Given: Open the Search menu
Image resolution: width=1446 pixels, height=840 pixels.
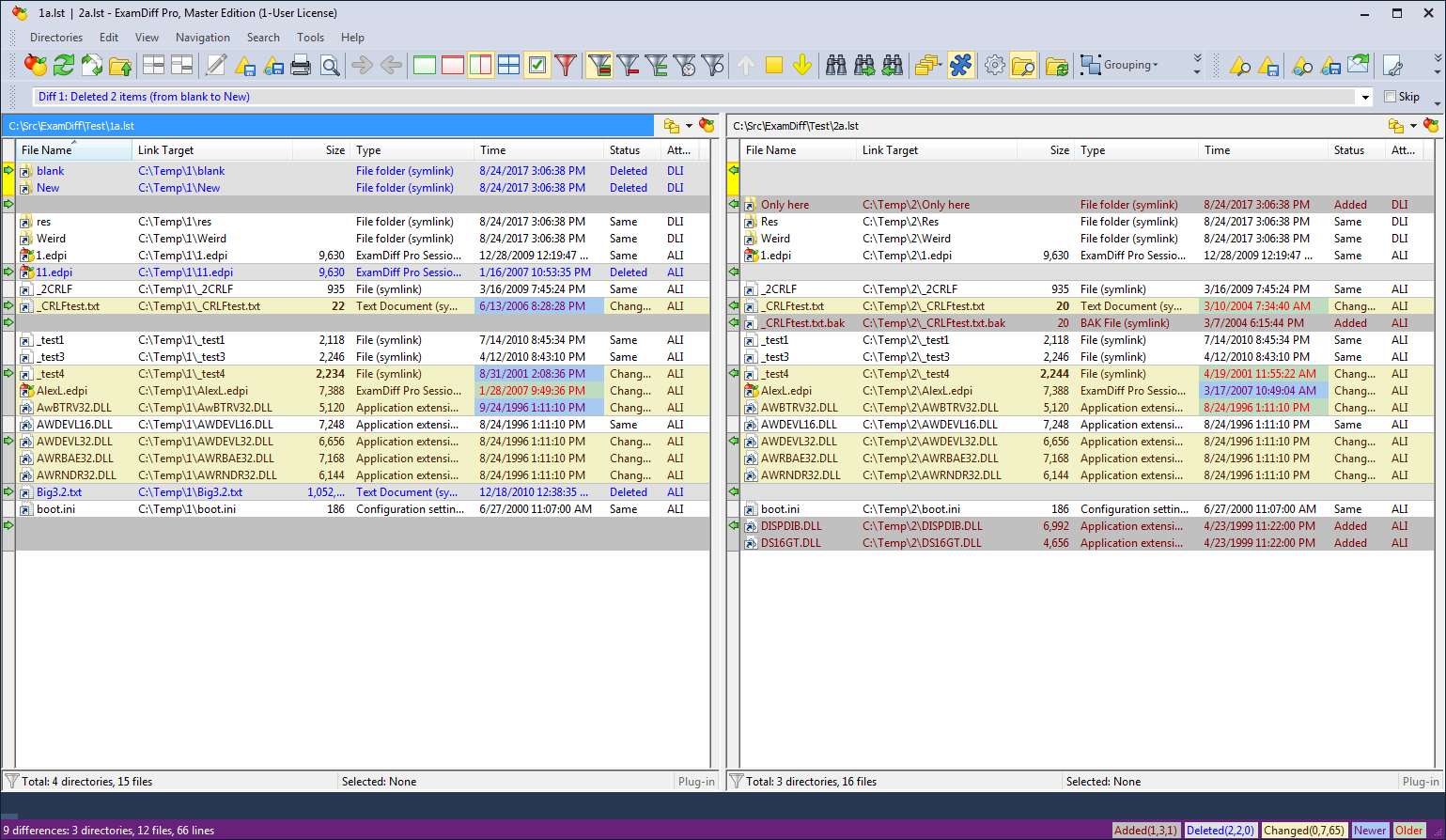Looking at the screenshot, I should pos(263,38).
